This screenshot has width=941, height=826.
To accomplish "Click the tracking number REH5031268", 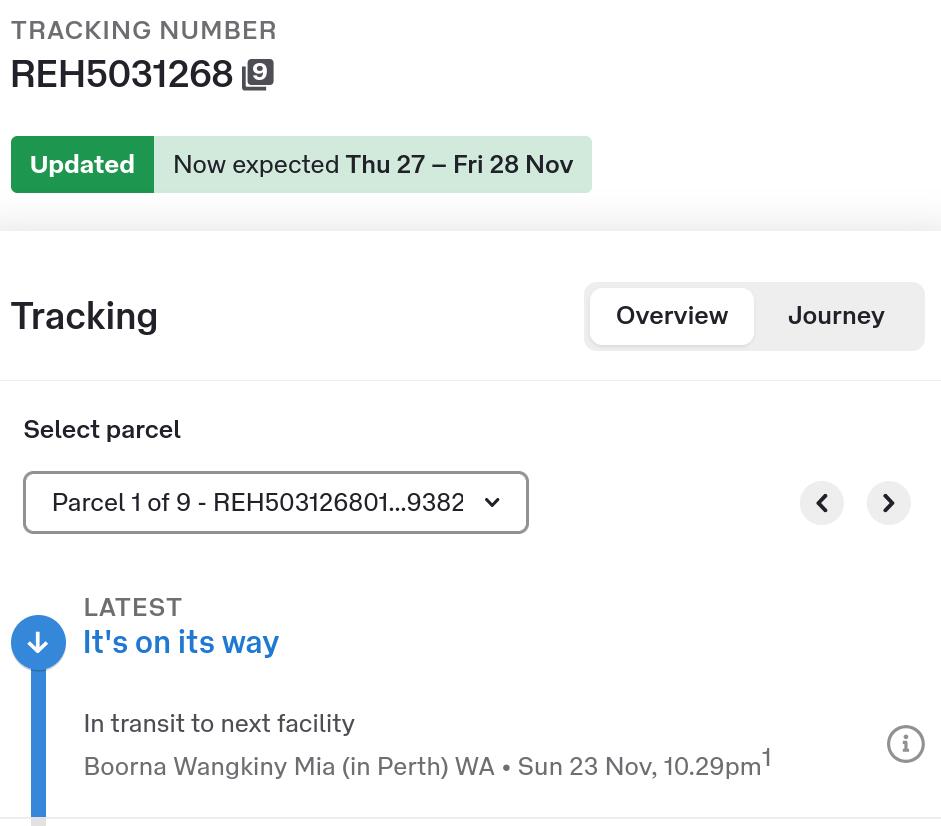I will (x=122, y=74).
